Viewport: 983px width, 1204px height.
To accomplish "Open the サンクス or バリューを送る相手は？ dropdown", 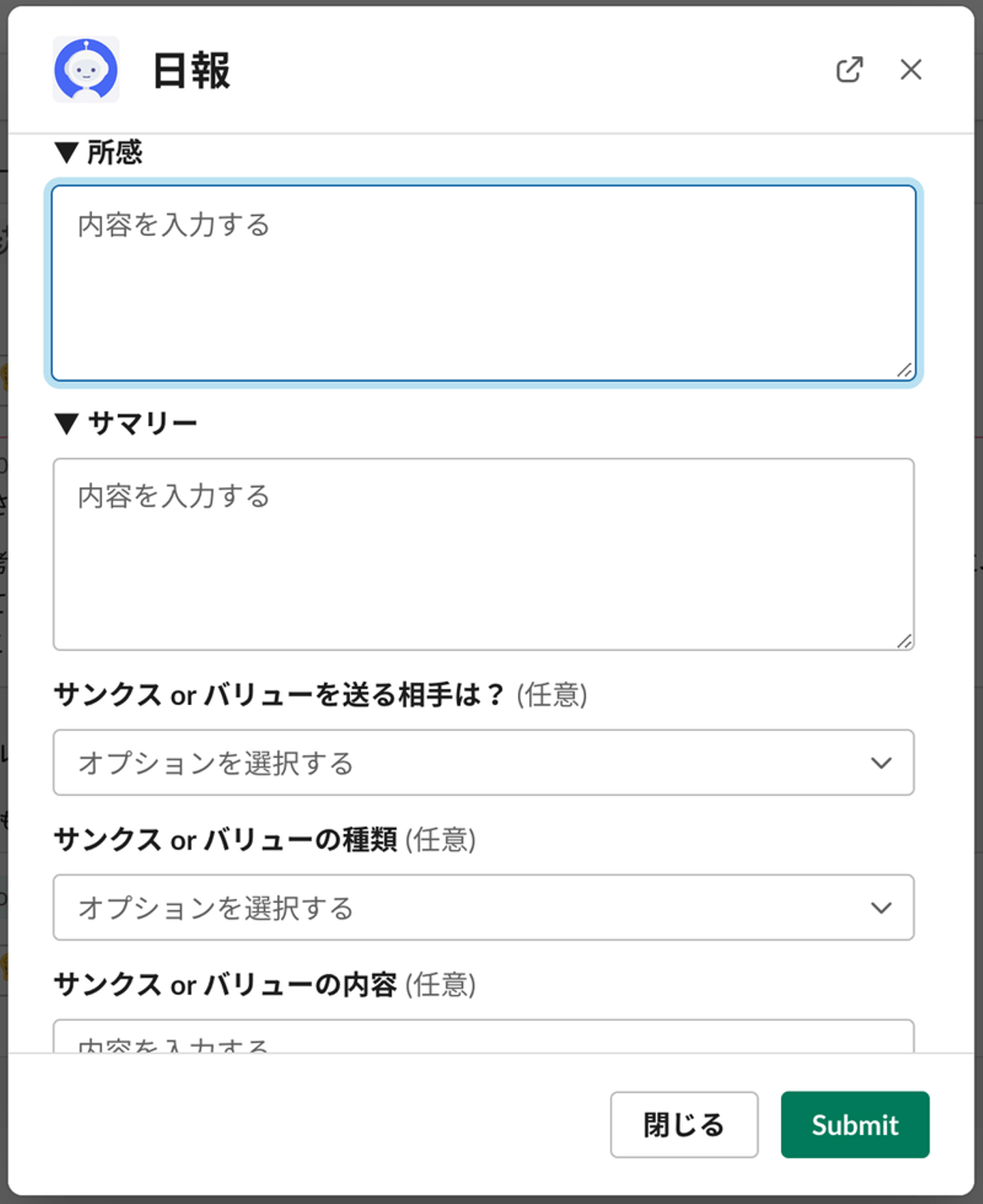I will coord(471,762).
